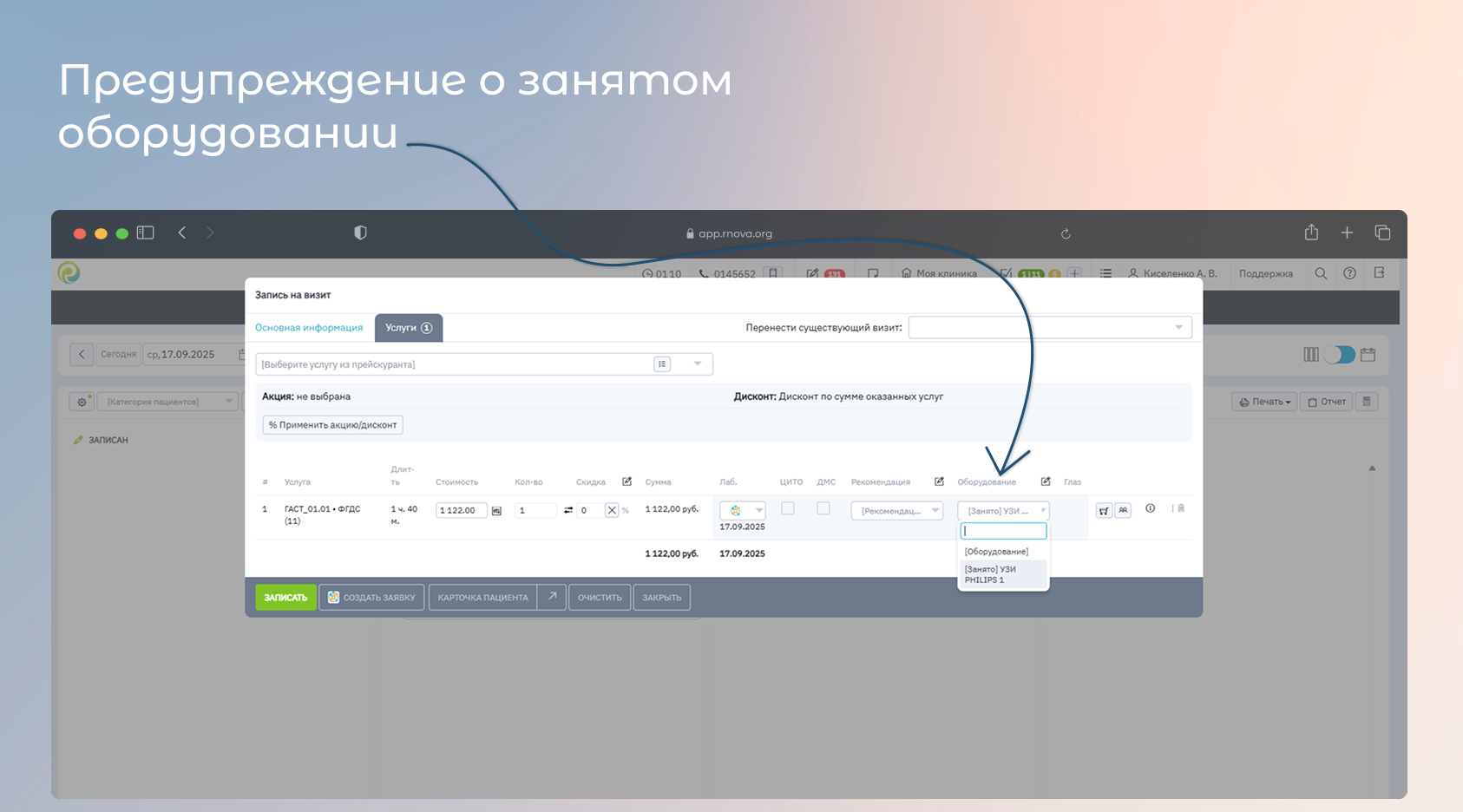The width and height of the screenshot is (1463, 812).
Task: Enable the ЦИТО checkbox
Action: pyautogui.click(x=788, y=508)
